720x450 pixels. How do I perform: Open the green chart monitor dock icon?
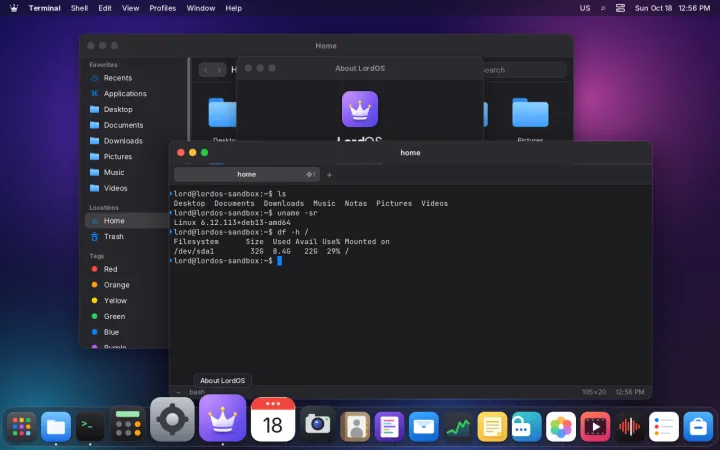458,427
